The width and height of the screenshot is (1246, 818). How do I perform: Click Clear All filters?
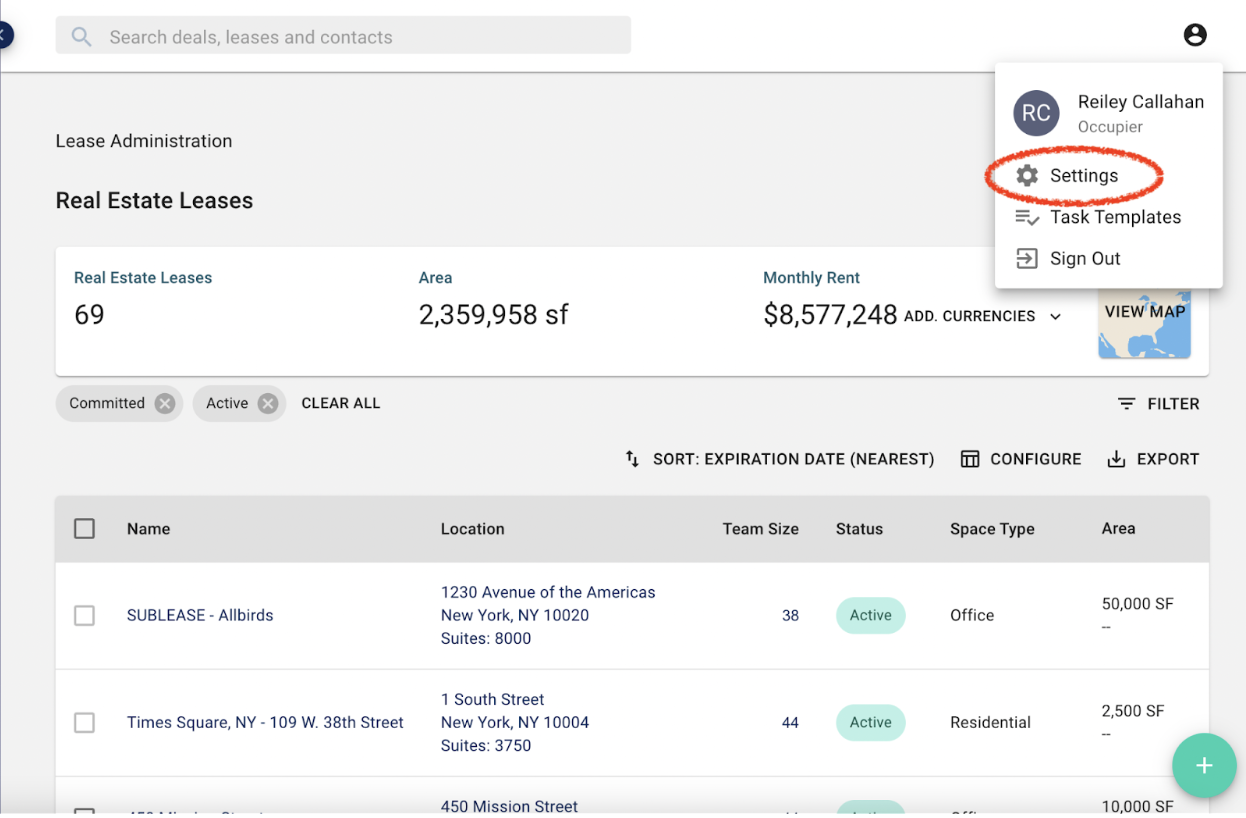coord(341,403)
